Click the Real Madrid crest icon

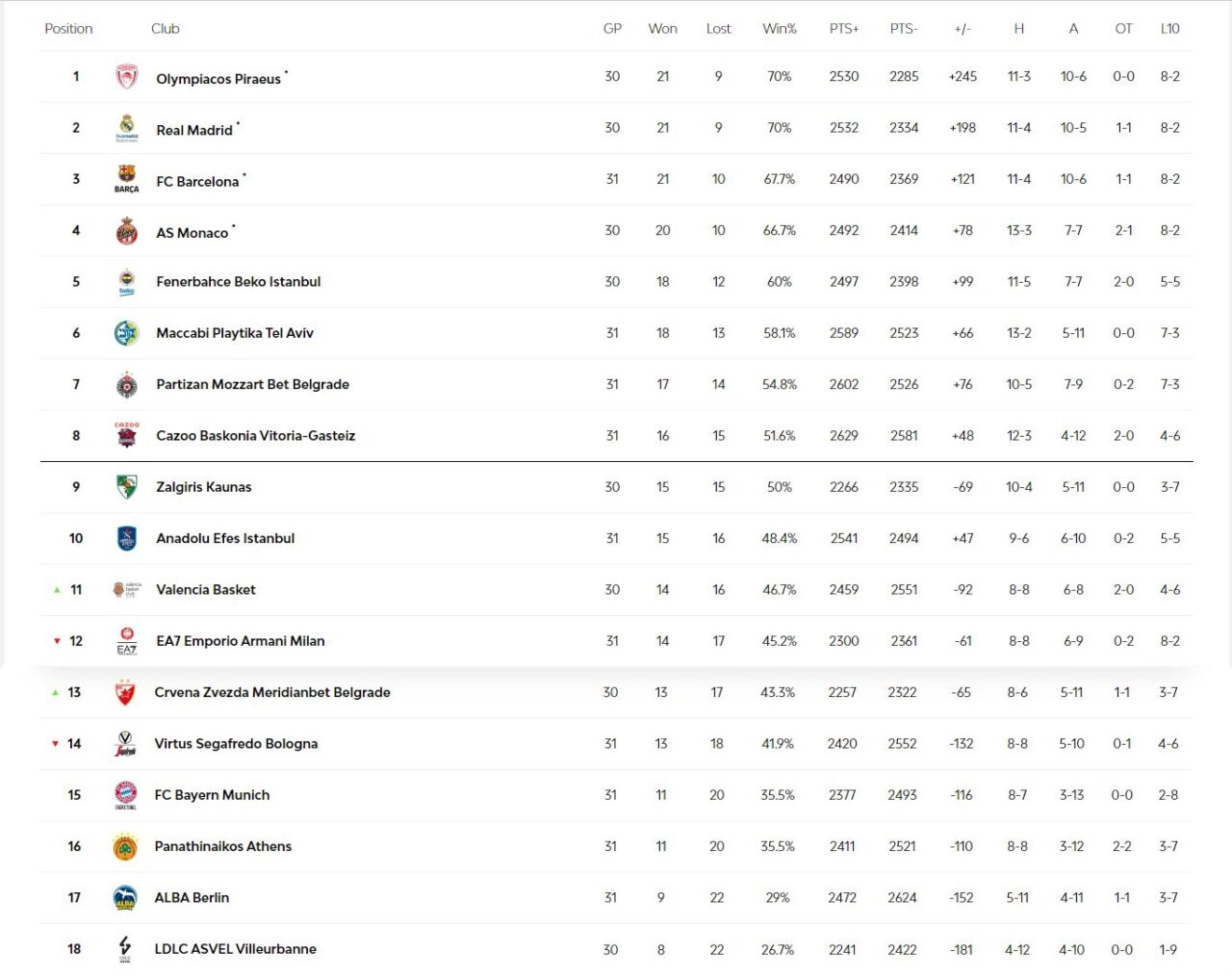coord(126,128)
